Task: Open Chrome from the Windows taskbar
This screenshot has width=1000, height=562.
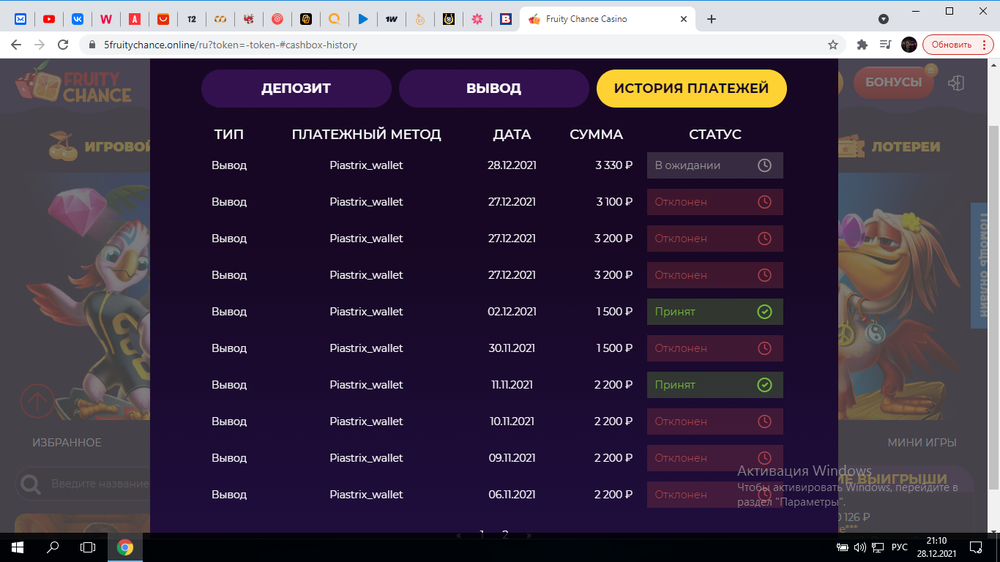Action: [x=125, y=547]
